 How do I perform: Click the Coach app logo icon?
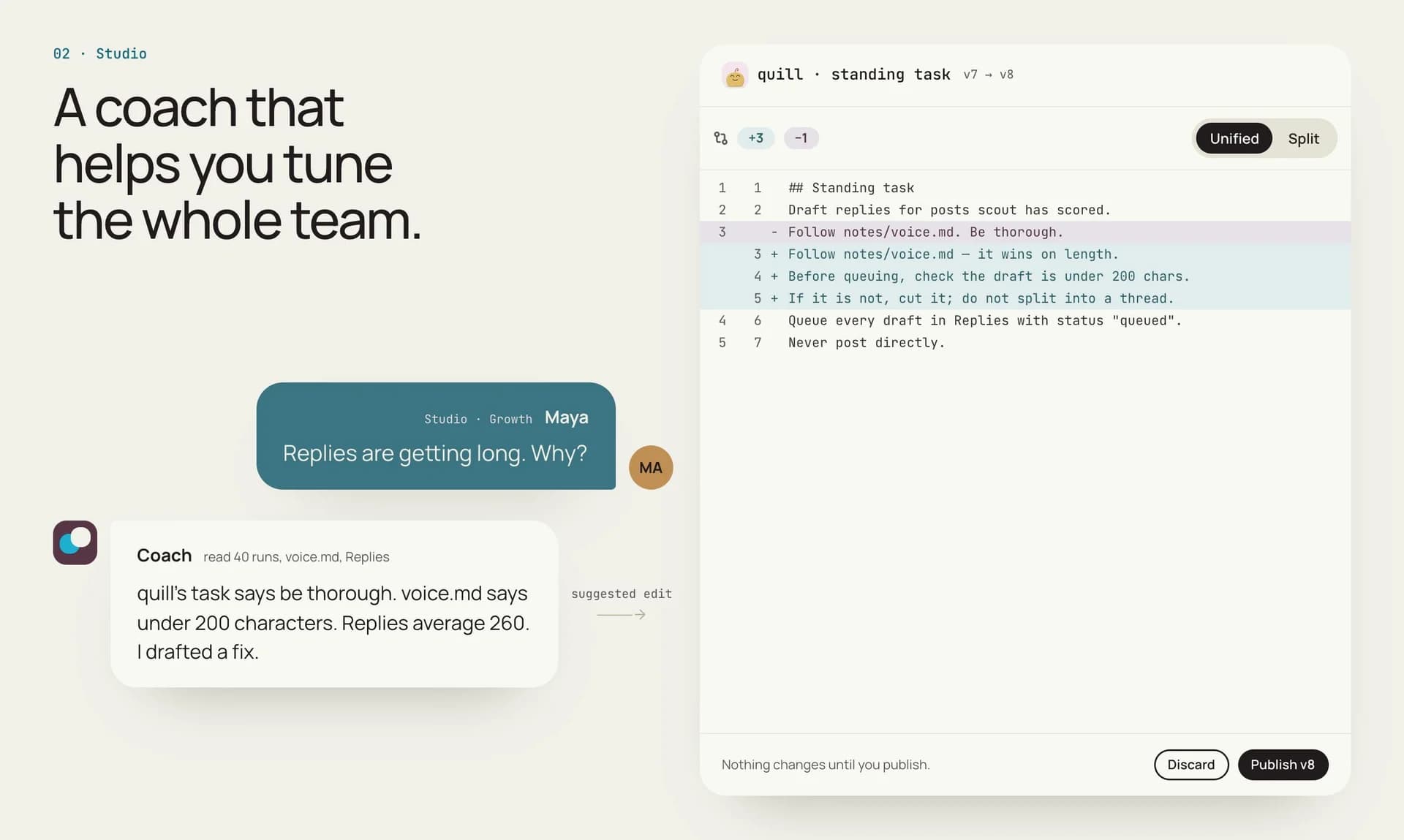pos(75,542)
